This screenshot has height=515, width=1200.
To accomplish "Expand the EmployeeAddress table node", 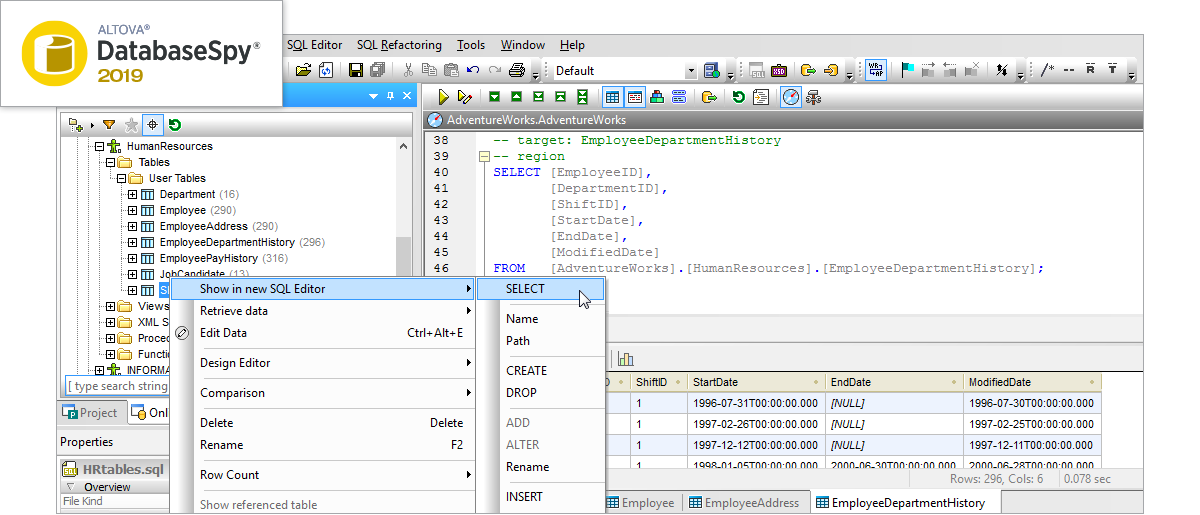I will tap(132, 226).
